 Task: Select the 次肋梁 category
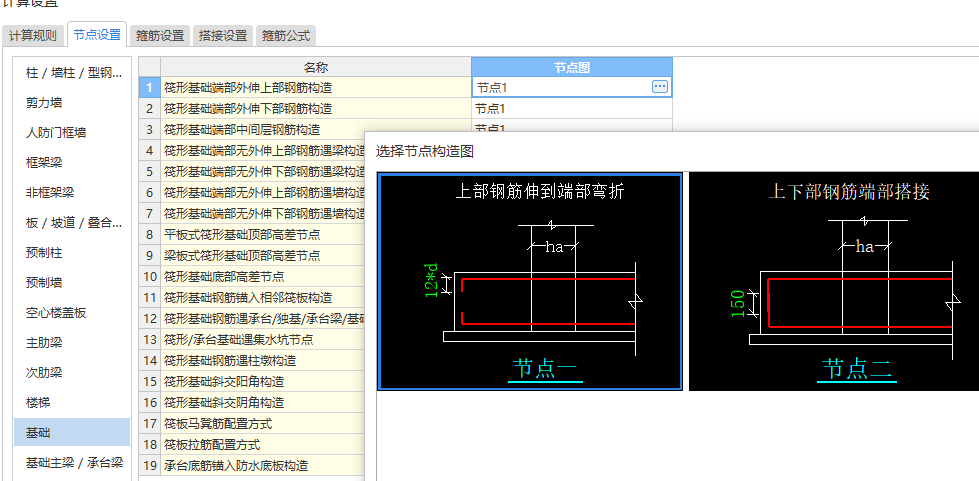(73, 372)
